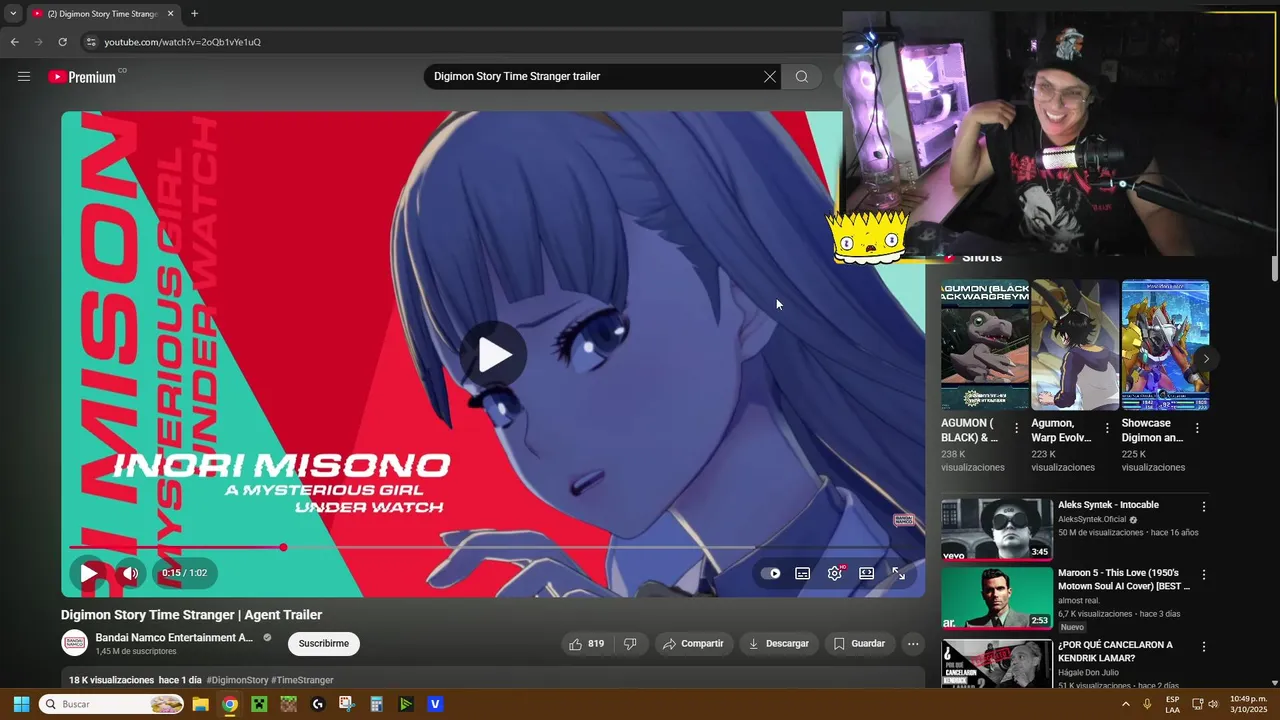Like the video with 819 likes
This screenshot has height=720, width=1280.
point(586,644)
